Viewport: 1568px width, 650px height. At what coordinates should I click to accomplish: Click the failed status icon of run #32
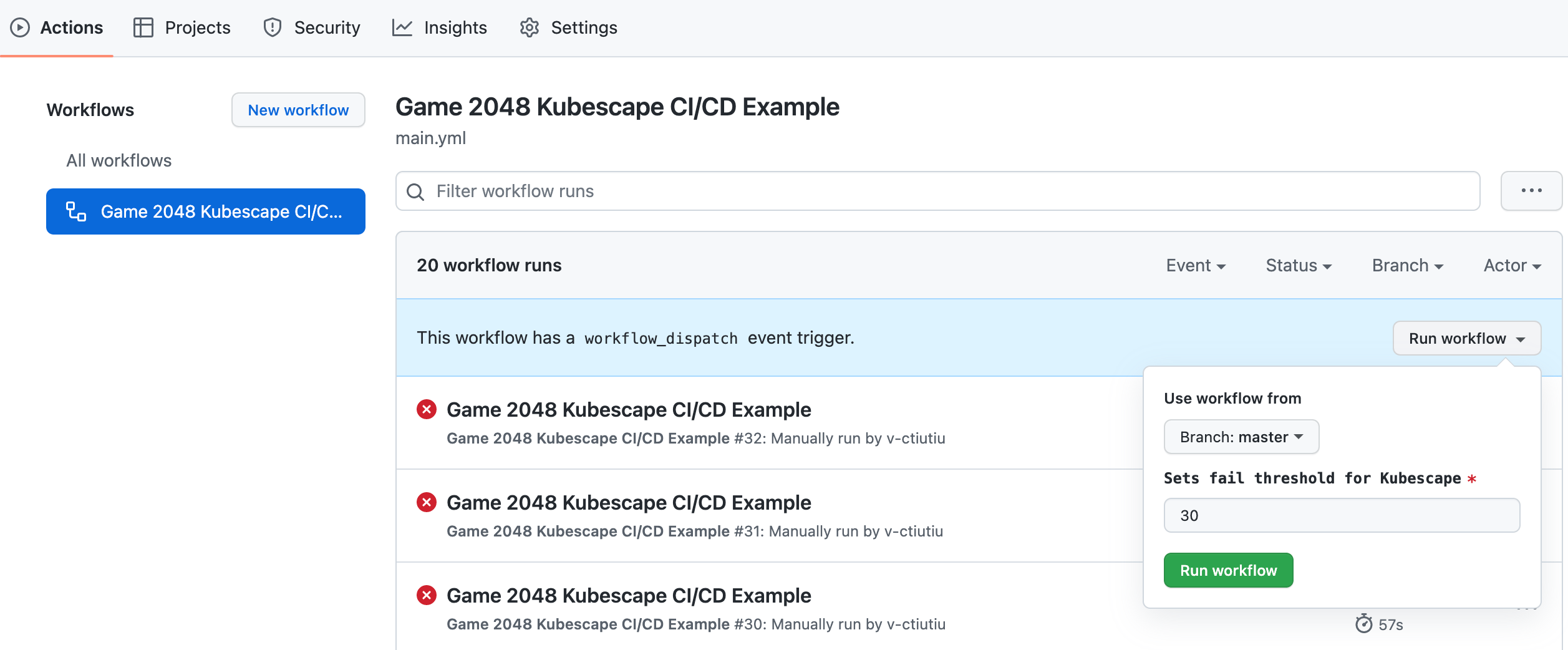point(427,410)
